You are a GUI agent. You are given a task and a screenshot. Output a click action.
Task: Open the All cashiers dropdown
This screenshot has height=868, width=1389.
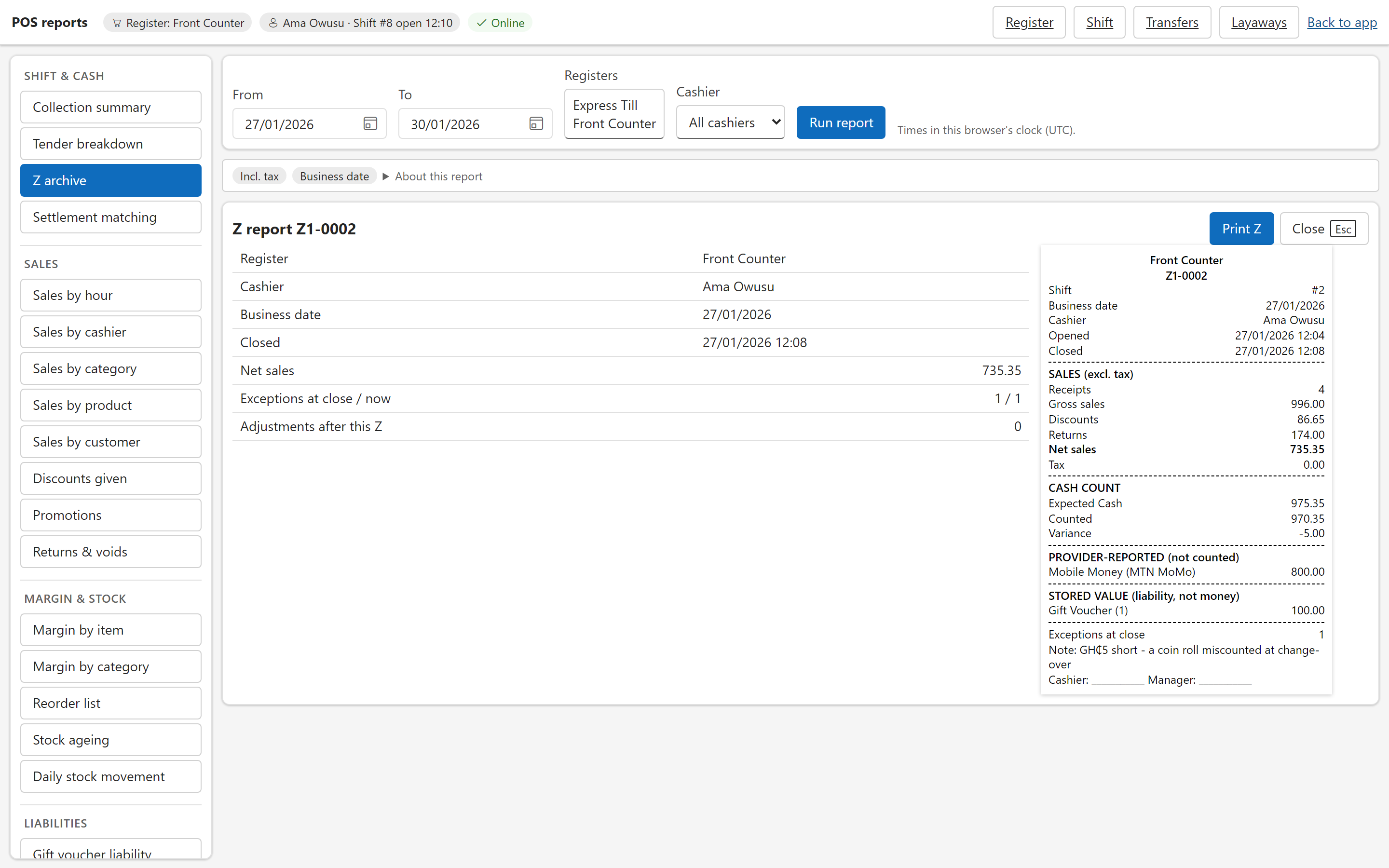click(x=730, y=122)
